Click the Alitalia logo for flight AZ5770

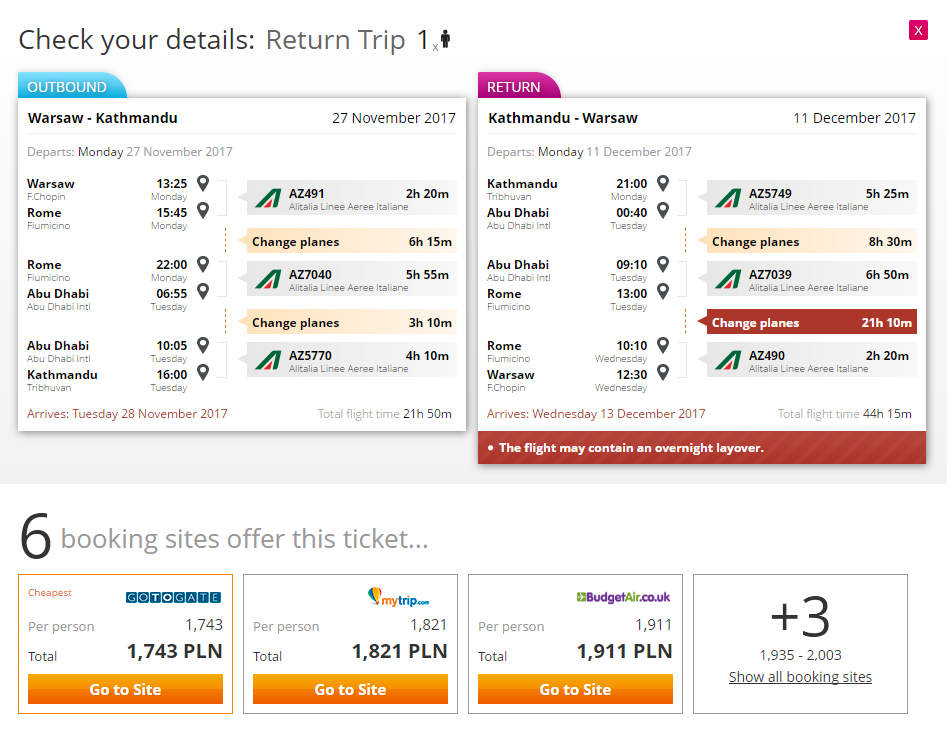(268, 360)
